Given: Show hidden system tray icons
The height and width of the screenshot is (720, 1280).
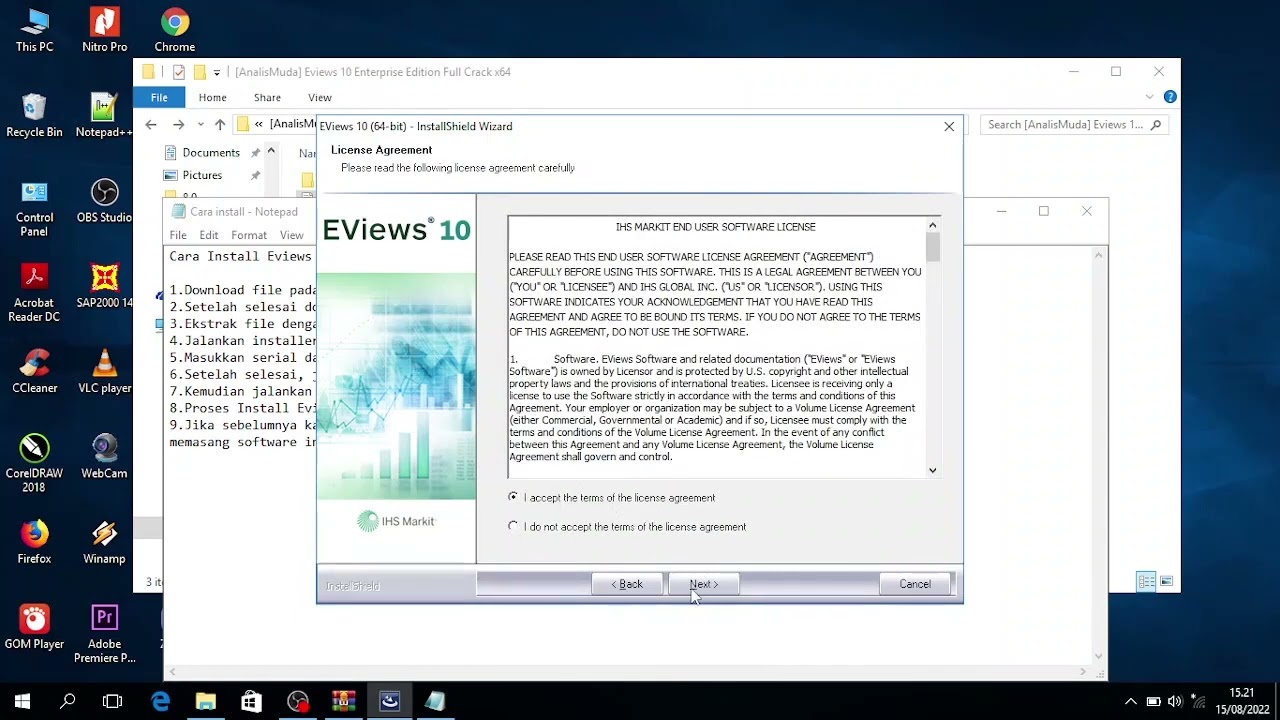Looking at the screenshot, I should tap(1131, 701).
